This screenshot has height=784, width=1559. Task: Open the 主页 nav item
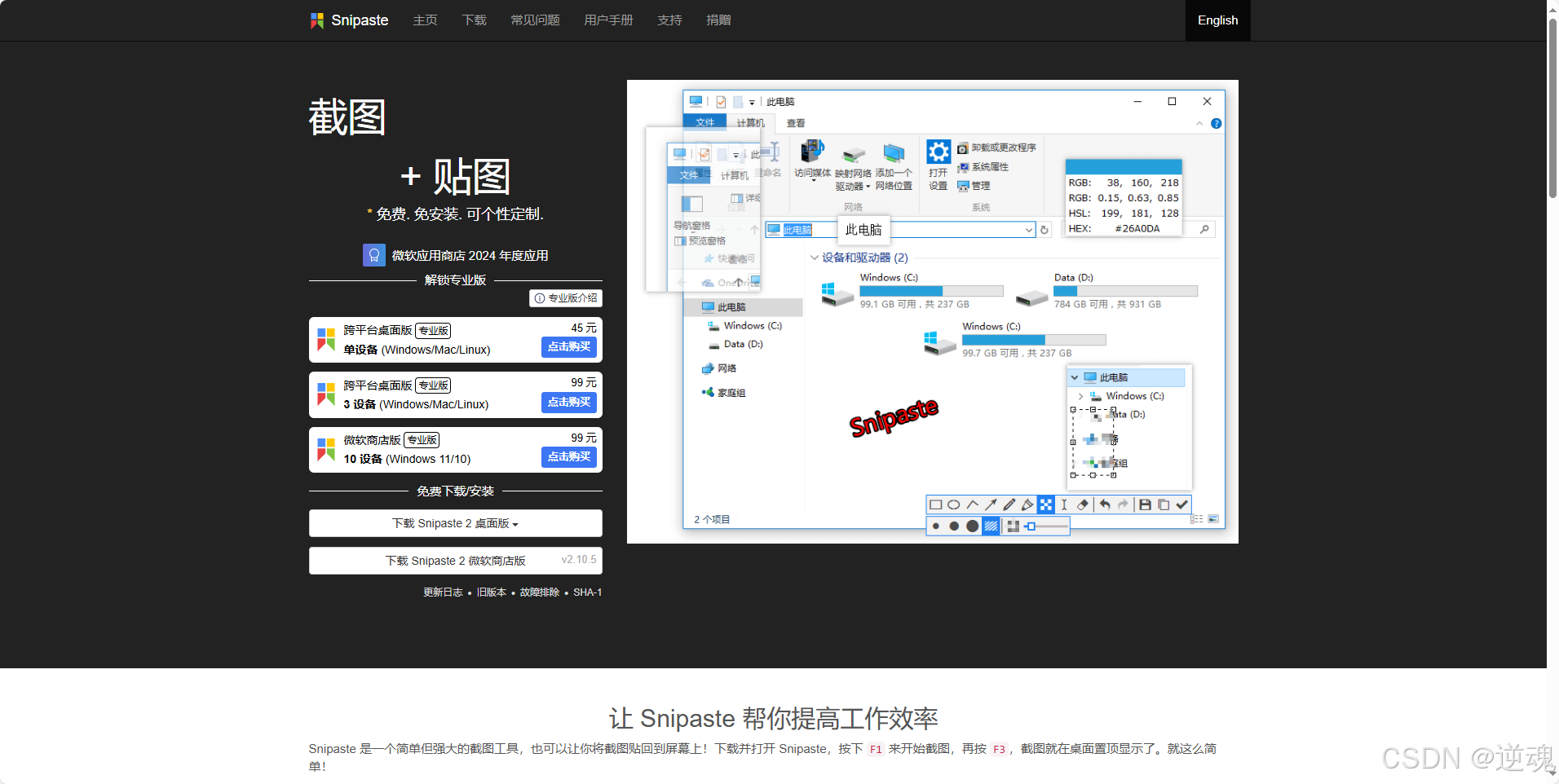(x=425, y=20)
